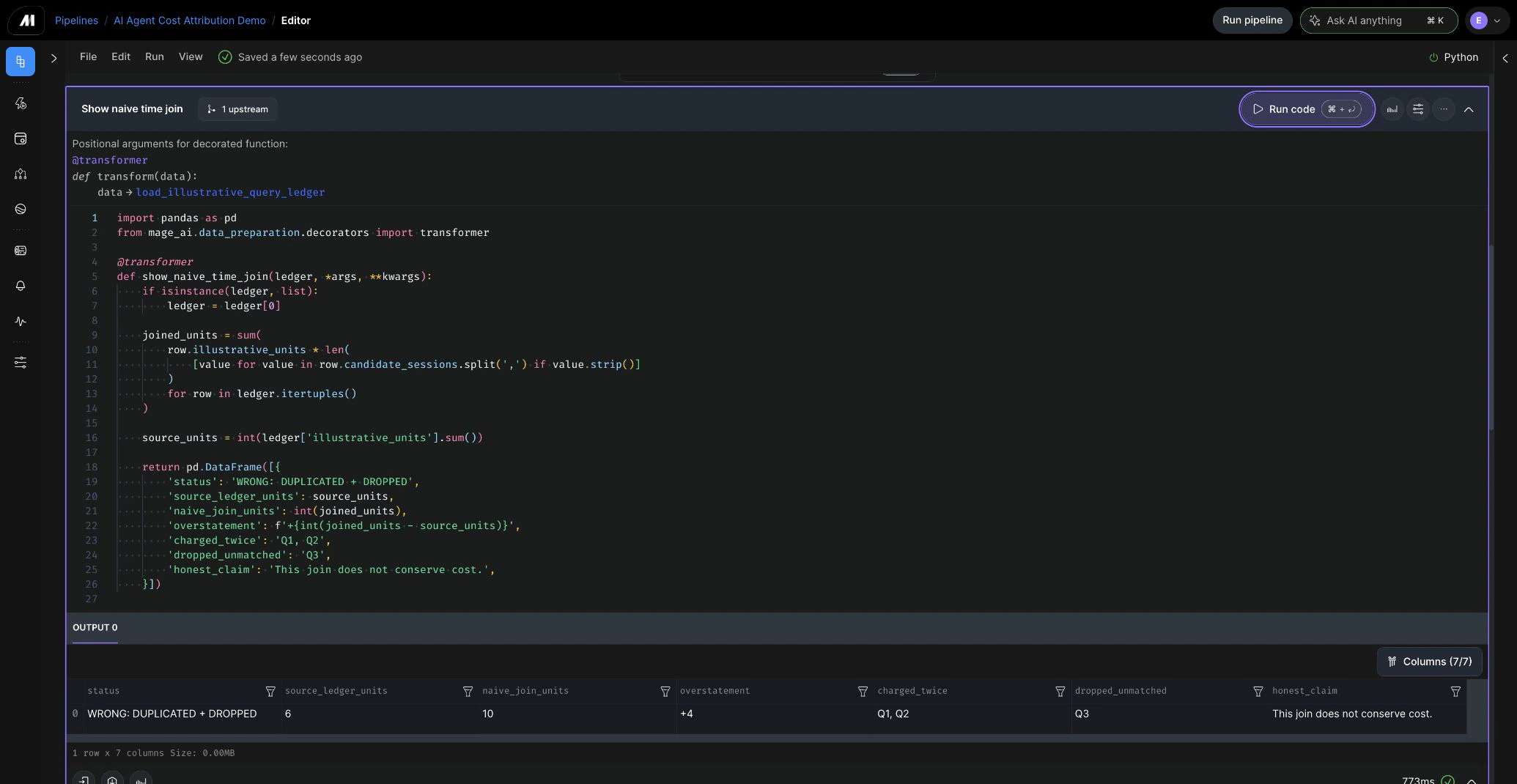Viewport: 1517px width, 784px height.
Task: Collapse the Show naive time join block
Action: tap(1469, 109)
